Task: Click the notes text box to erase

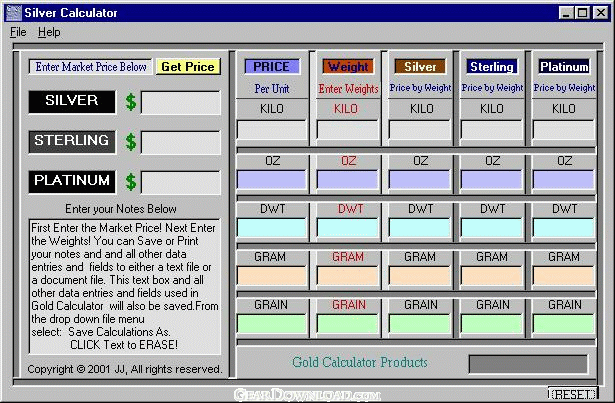Action: pyautogui.click(x=124, y=286)
